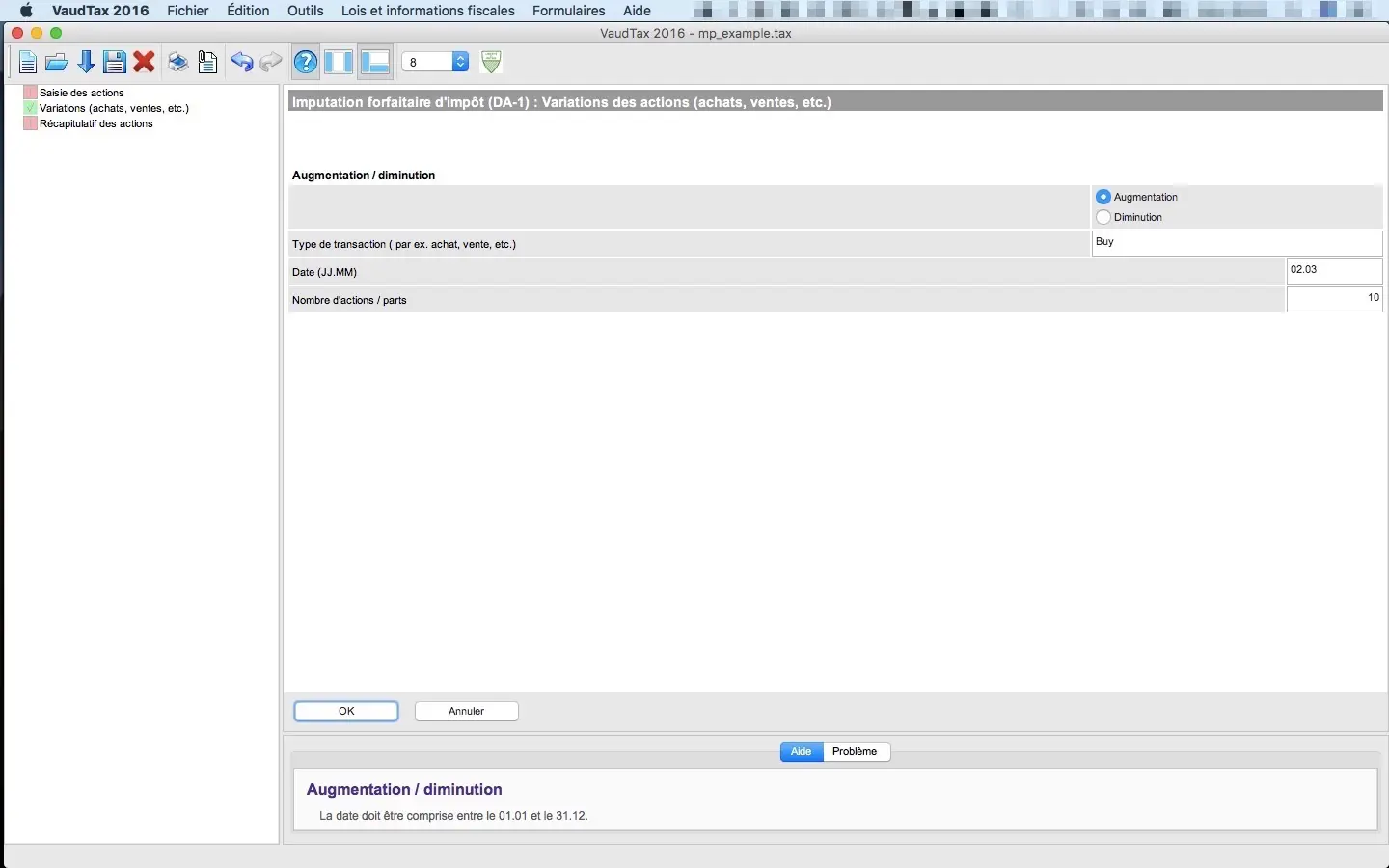This screenshot has height=868, width=1389.
Task: Open the Aide menu in menu bar
Action: click(637, 11)
